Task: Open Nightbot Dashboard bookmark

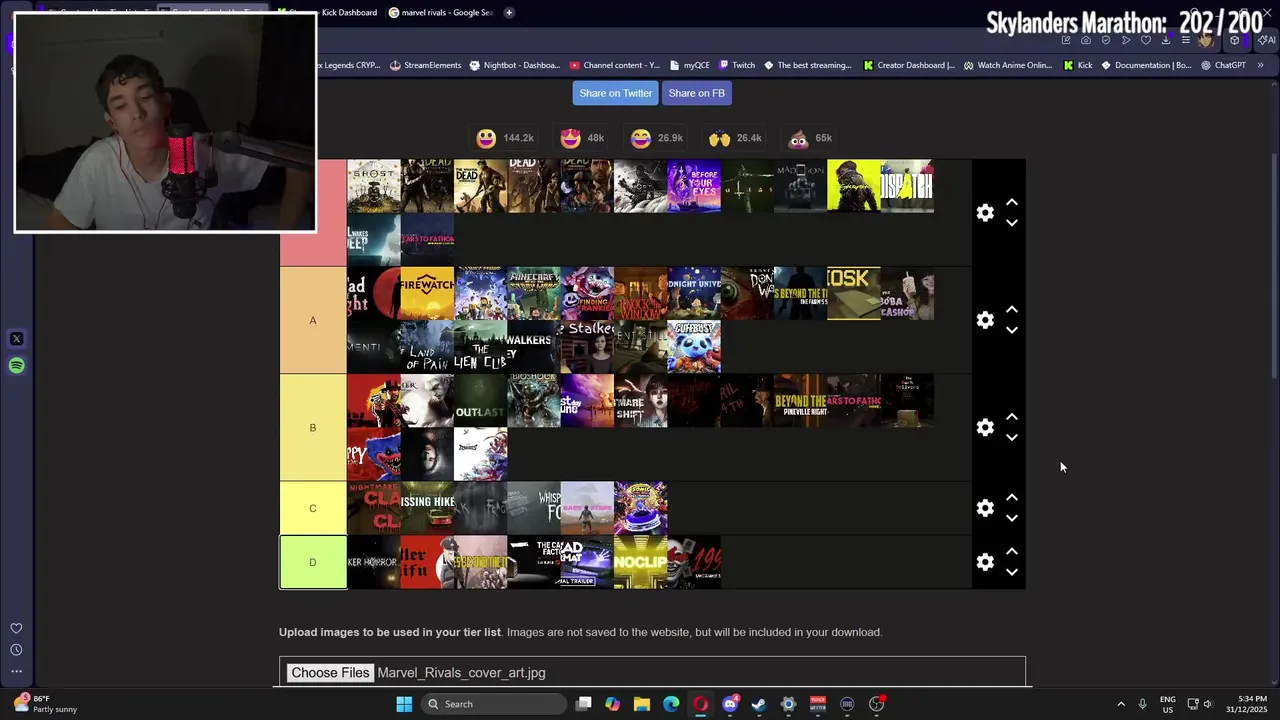Action: click(x=513, y=65)
